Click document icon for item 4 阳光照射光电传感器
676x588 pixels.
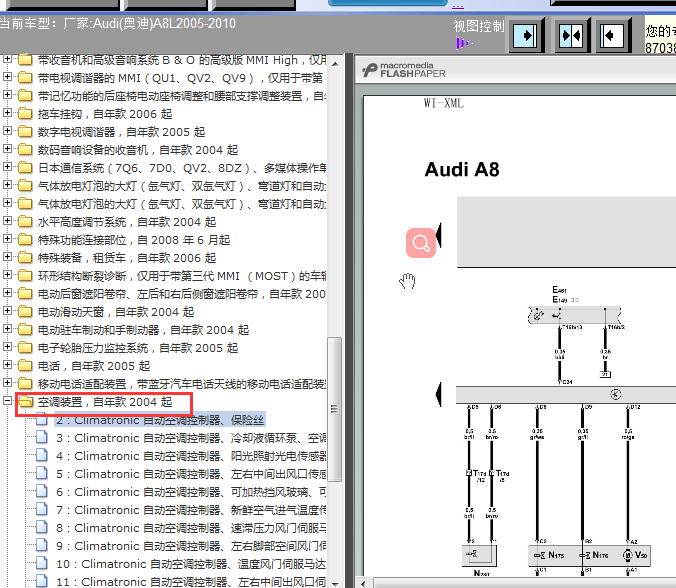point(42,456)
